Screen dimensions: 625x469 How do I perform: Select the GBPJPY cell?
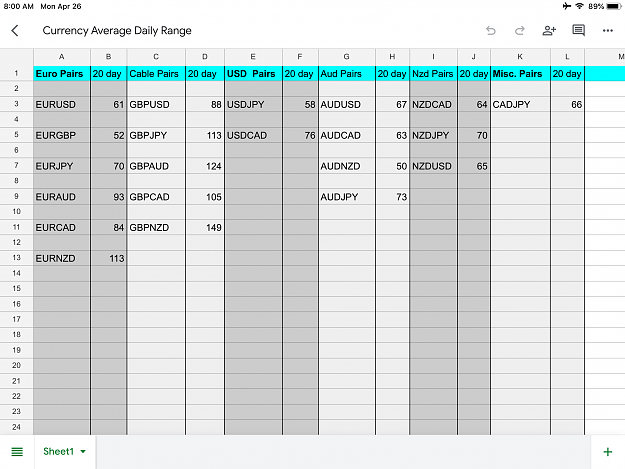(156, 135)
